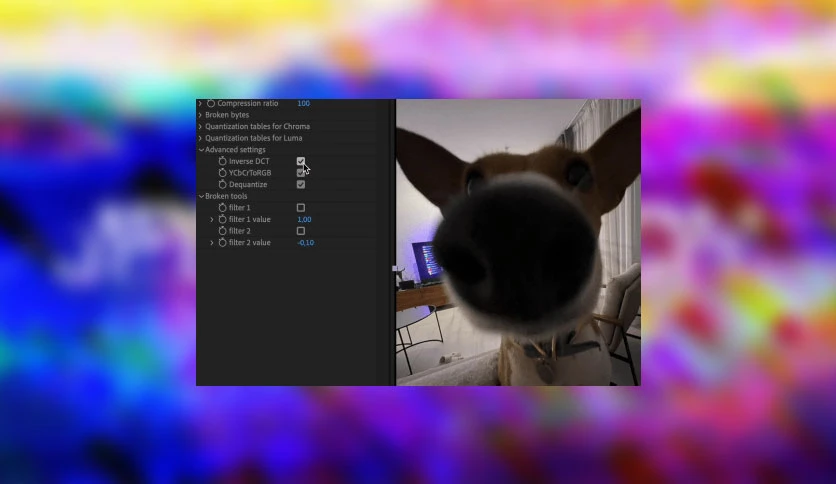
Task: Select the YCbCrToRGB label
Action: tap(250, 173)
